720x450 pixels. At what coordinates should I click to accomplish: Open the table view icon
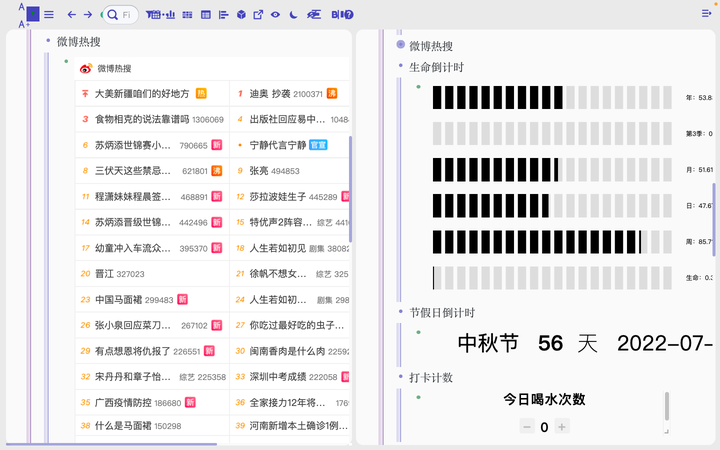[x=206, y=15]
